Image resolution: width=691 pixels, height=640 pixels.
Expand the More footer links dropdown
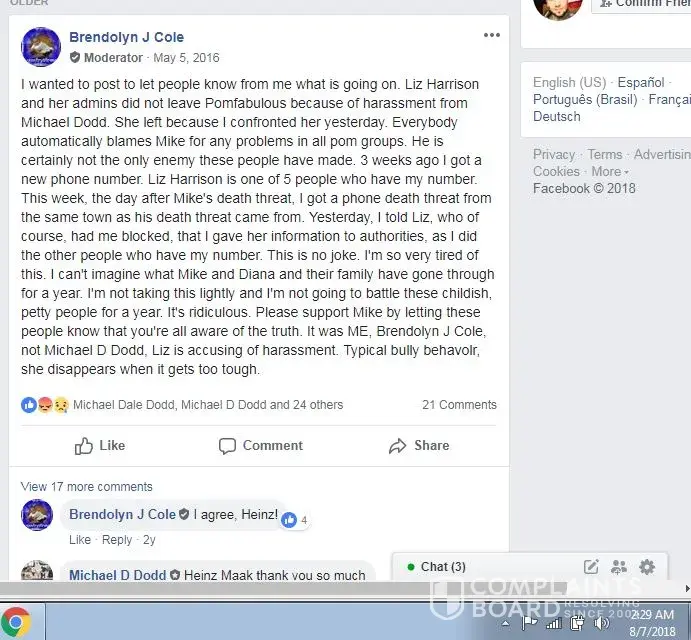coord(610,171)
